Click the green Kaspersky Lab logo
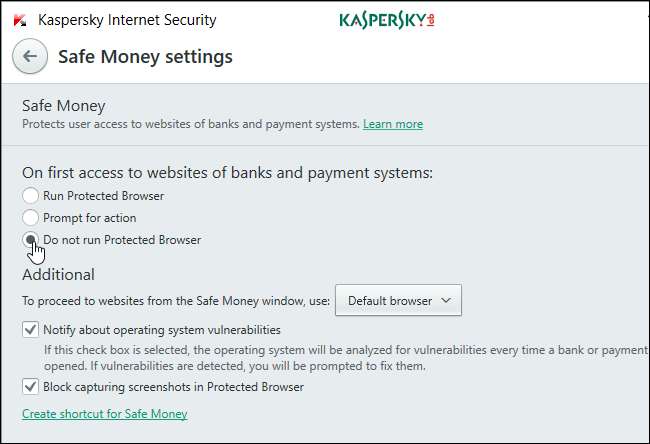Screen dimensions: 650x444 click(x=387, y=20)
